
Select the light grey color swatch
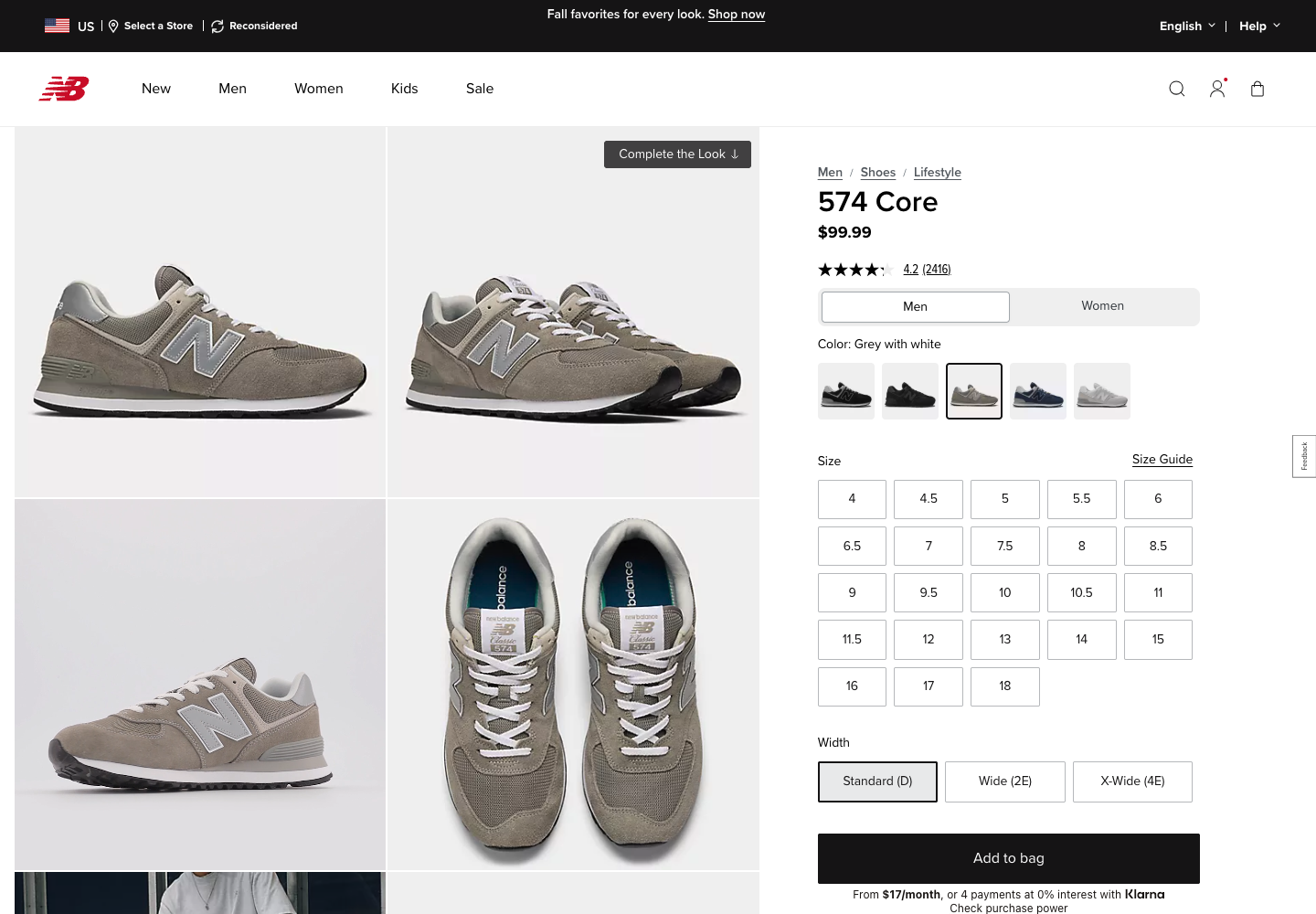[1102, 391]
